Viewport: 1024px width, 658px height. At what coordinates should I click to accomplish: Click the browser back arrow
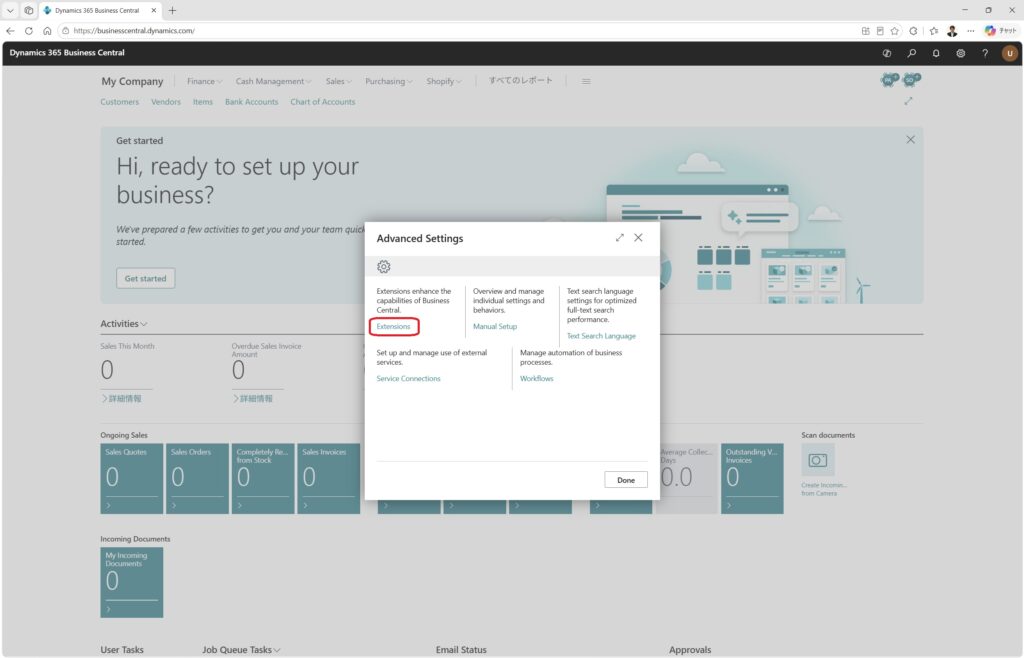pos(10,31)
